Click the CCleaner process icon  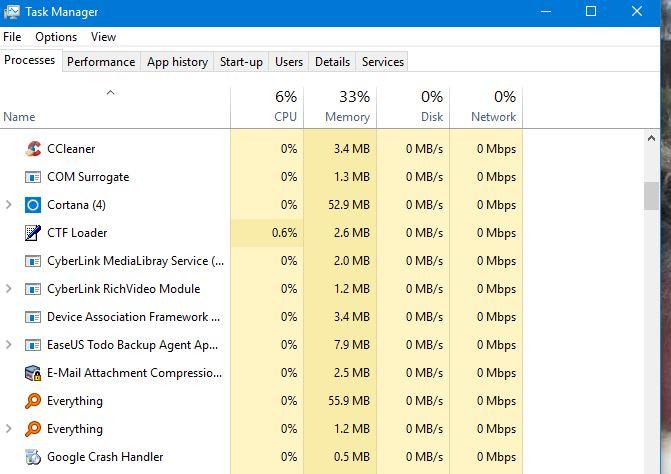[x=32, y=149]
